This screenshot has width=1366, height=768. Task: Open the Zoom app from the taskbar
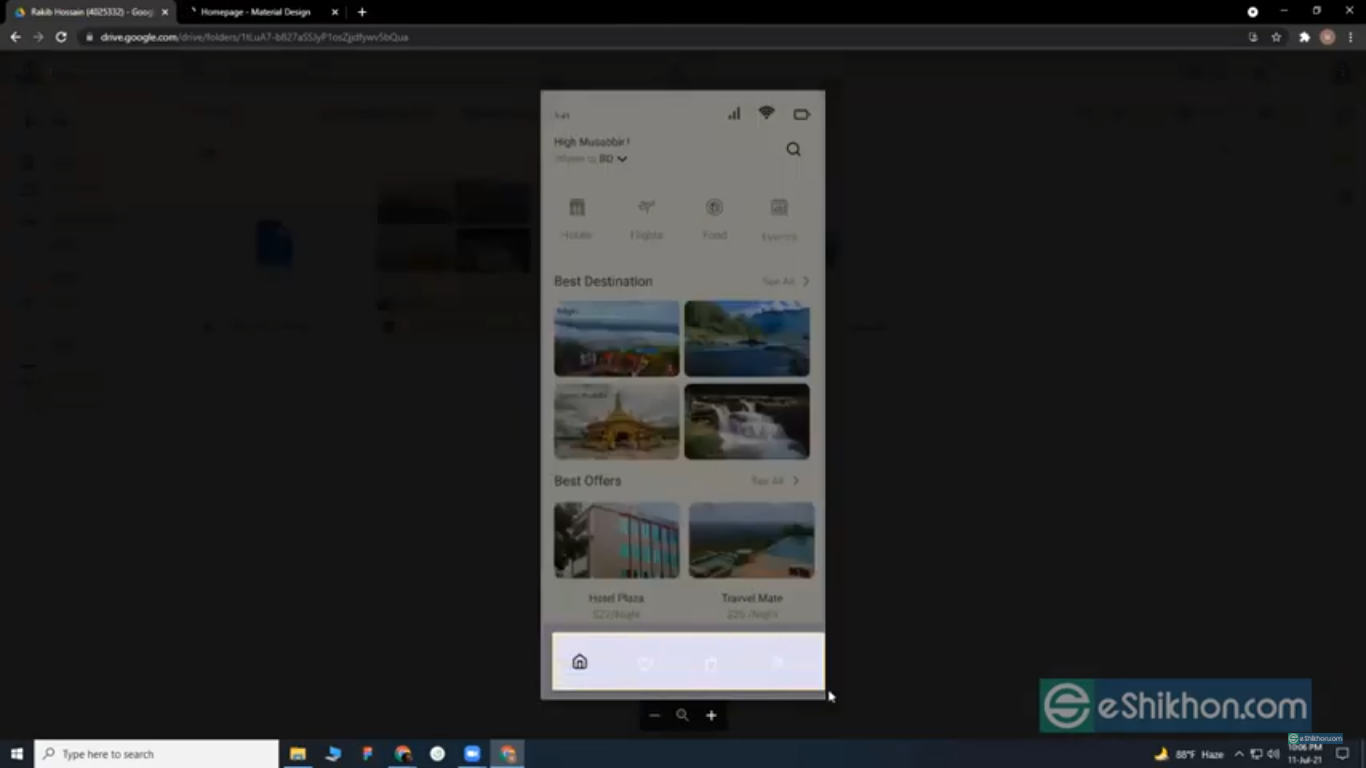click(472, 754)
